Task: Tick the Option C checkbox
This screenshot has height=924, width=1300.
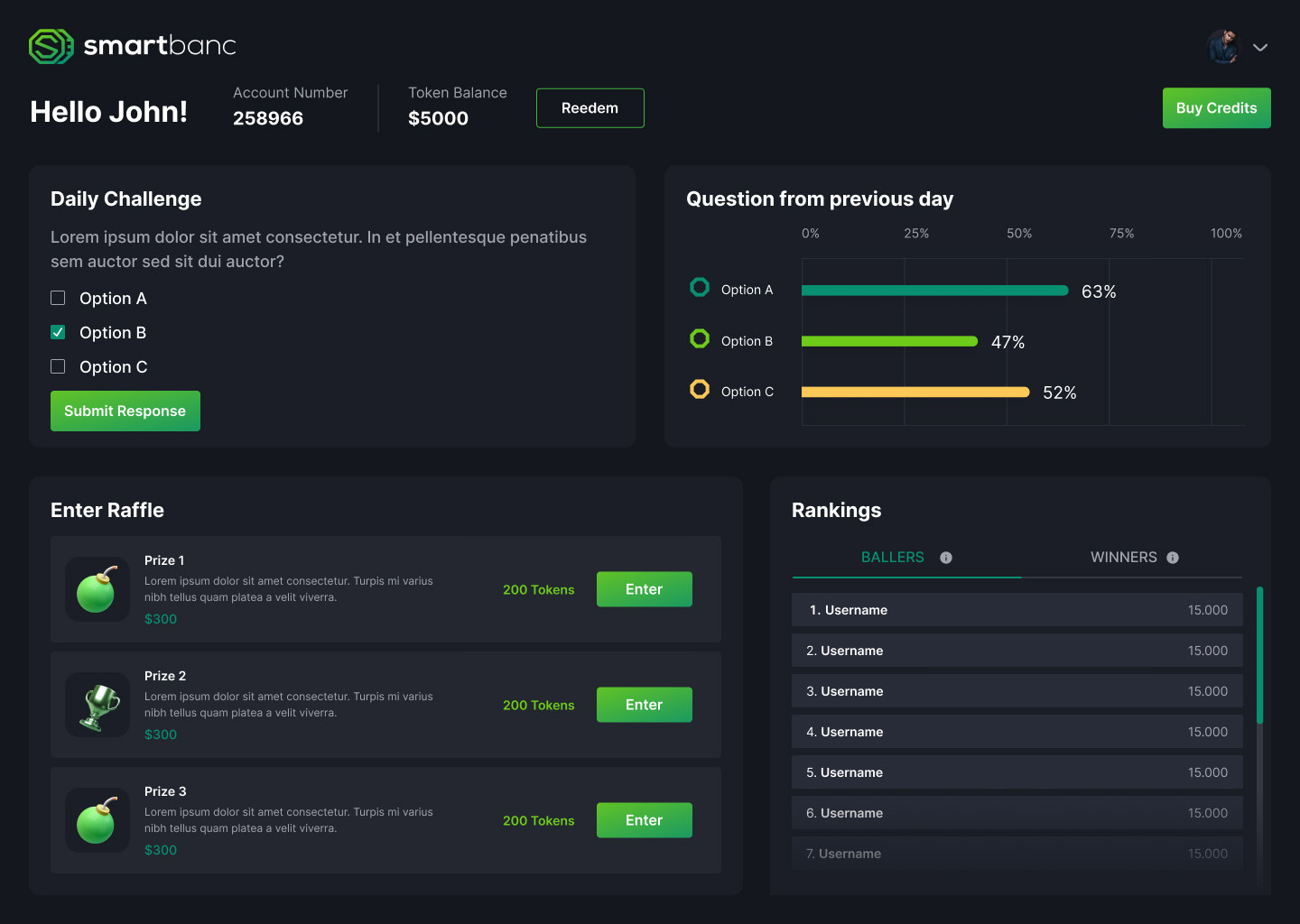Action: point(58,366)
